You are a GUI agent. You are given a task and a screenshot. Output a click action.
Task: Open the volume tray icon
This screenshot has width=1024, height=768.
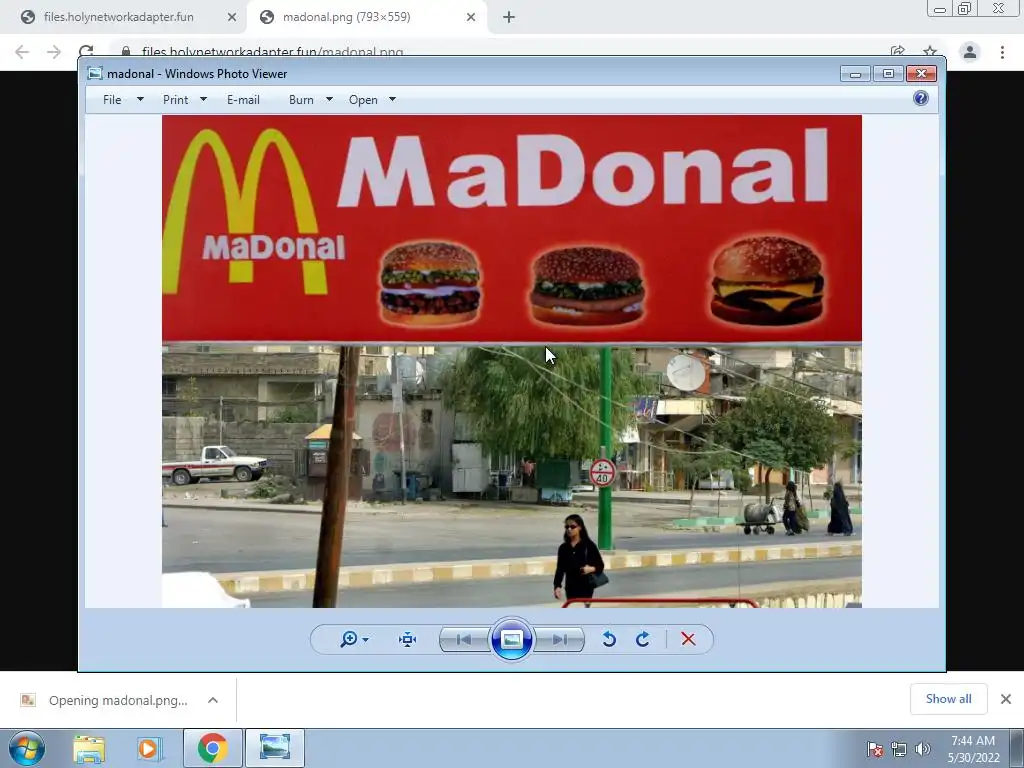[x=922, y=749]
